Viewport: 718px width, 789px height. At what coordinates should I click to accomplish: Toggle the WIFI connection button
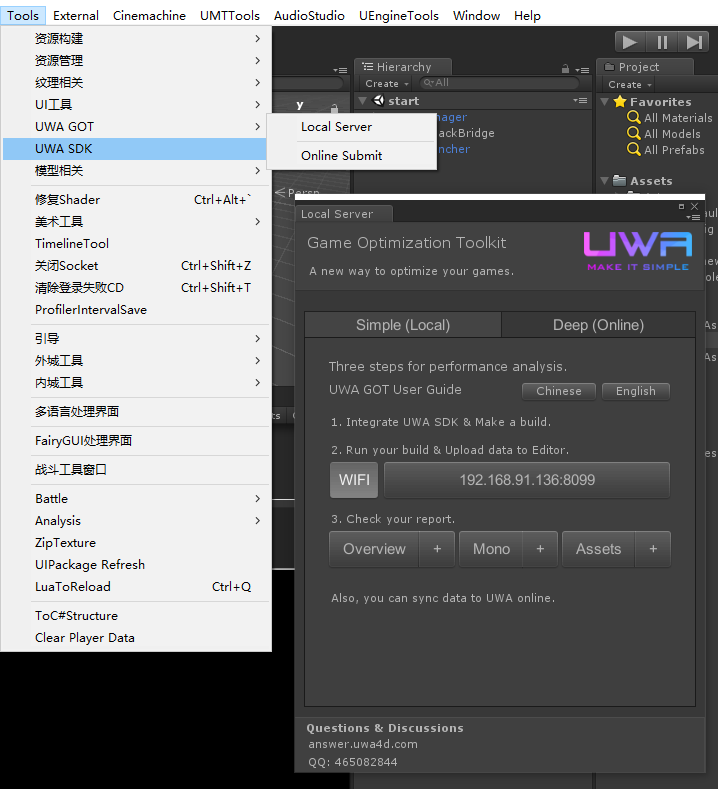click(354, 480)
